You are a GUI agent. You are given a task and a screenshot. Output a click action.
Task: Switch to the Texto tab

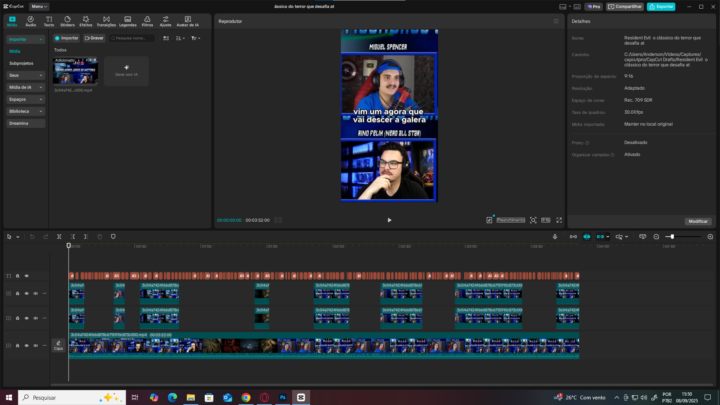(x=49, y=19)
